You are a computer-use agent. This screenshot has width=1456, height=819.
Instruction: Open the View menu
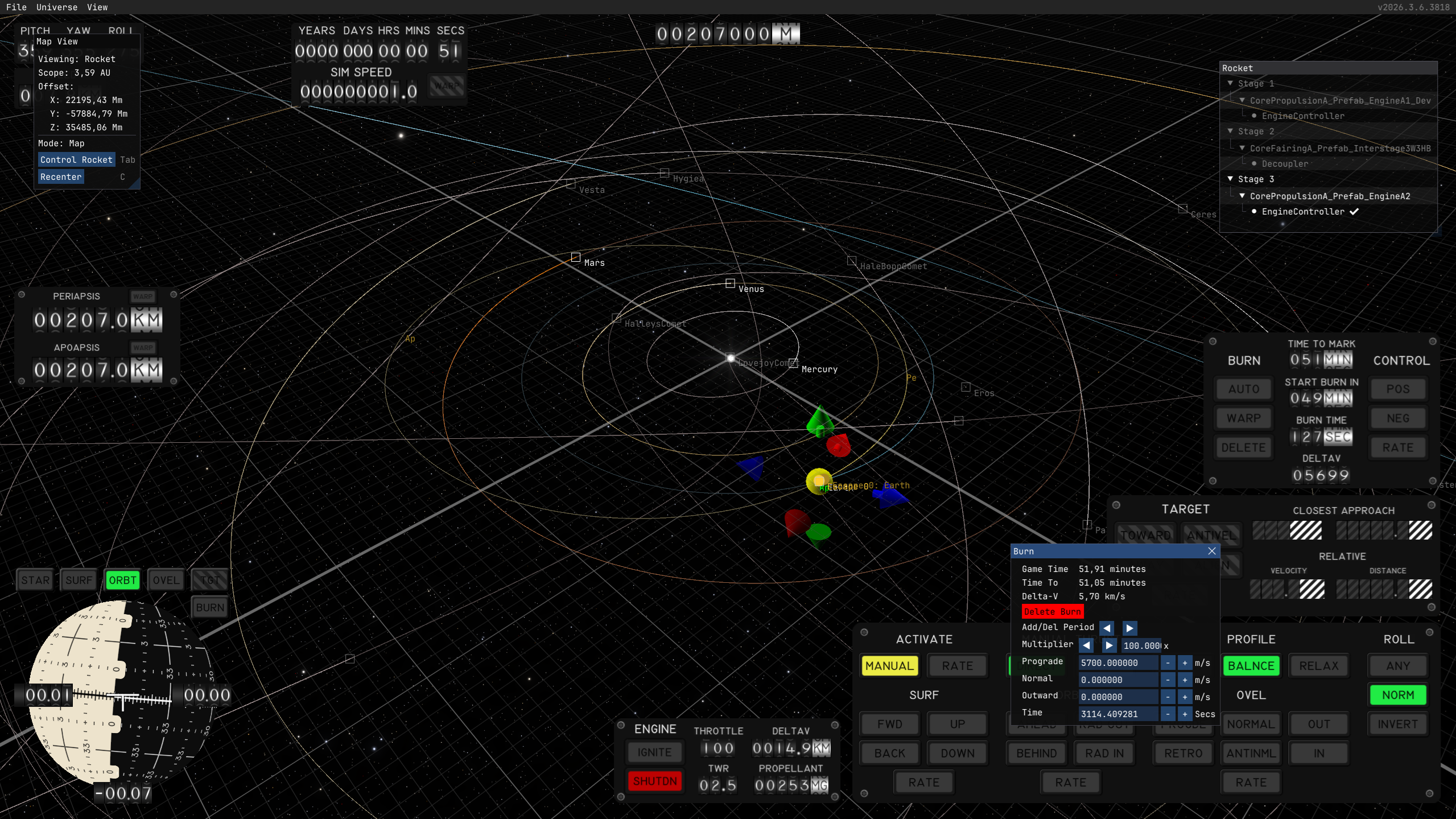[97, 7]
